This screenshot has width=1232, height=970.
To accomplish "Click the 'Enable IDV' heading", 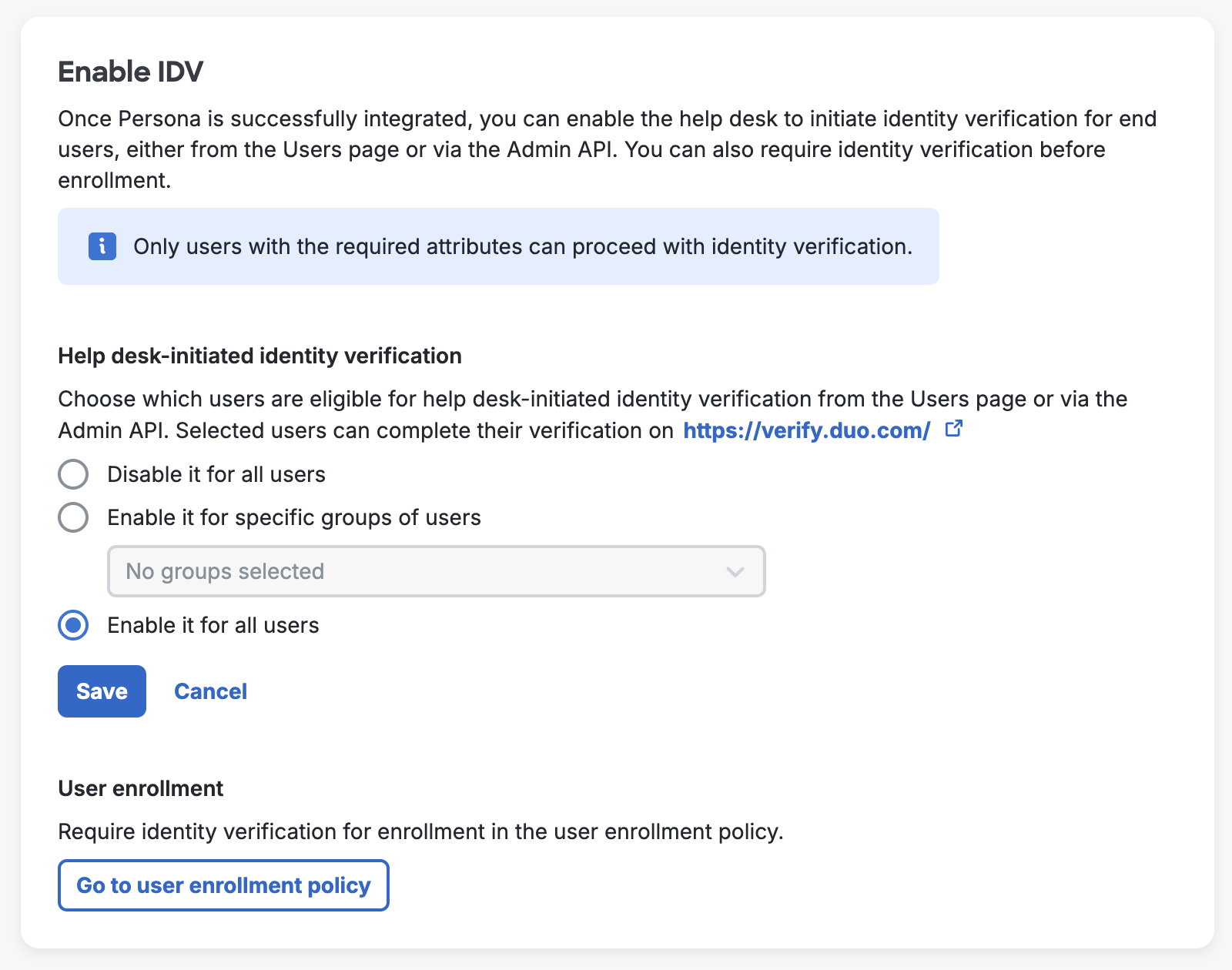I will (x=130, y=72).
